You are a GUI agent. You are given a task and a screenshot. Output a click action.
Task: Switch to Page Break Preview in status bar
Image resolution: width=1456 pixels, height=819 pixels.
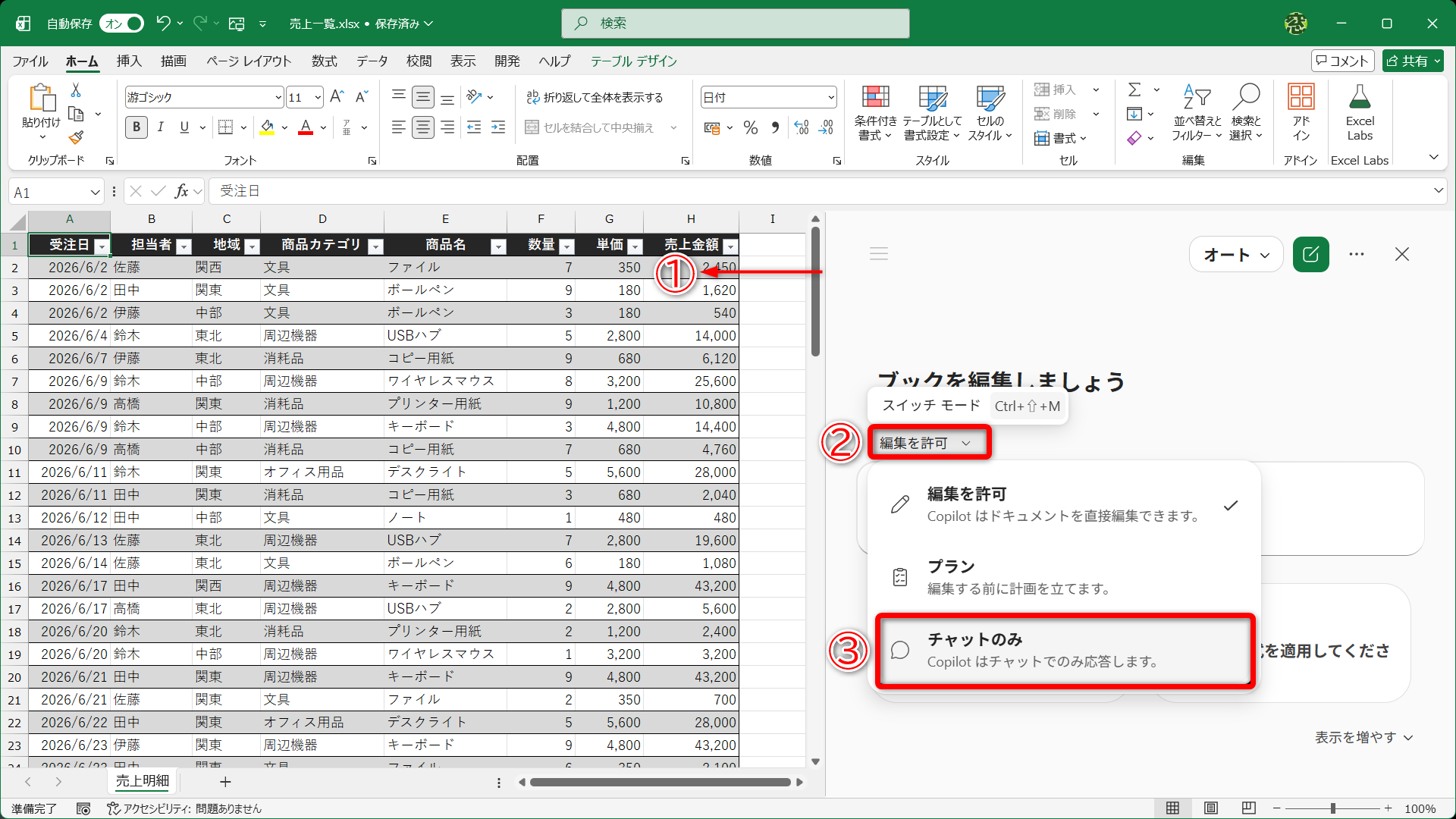pyautogui.click(x=1249, y=808)
